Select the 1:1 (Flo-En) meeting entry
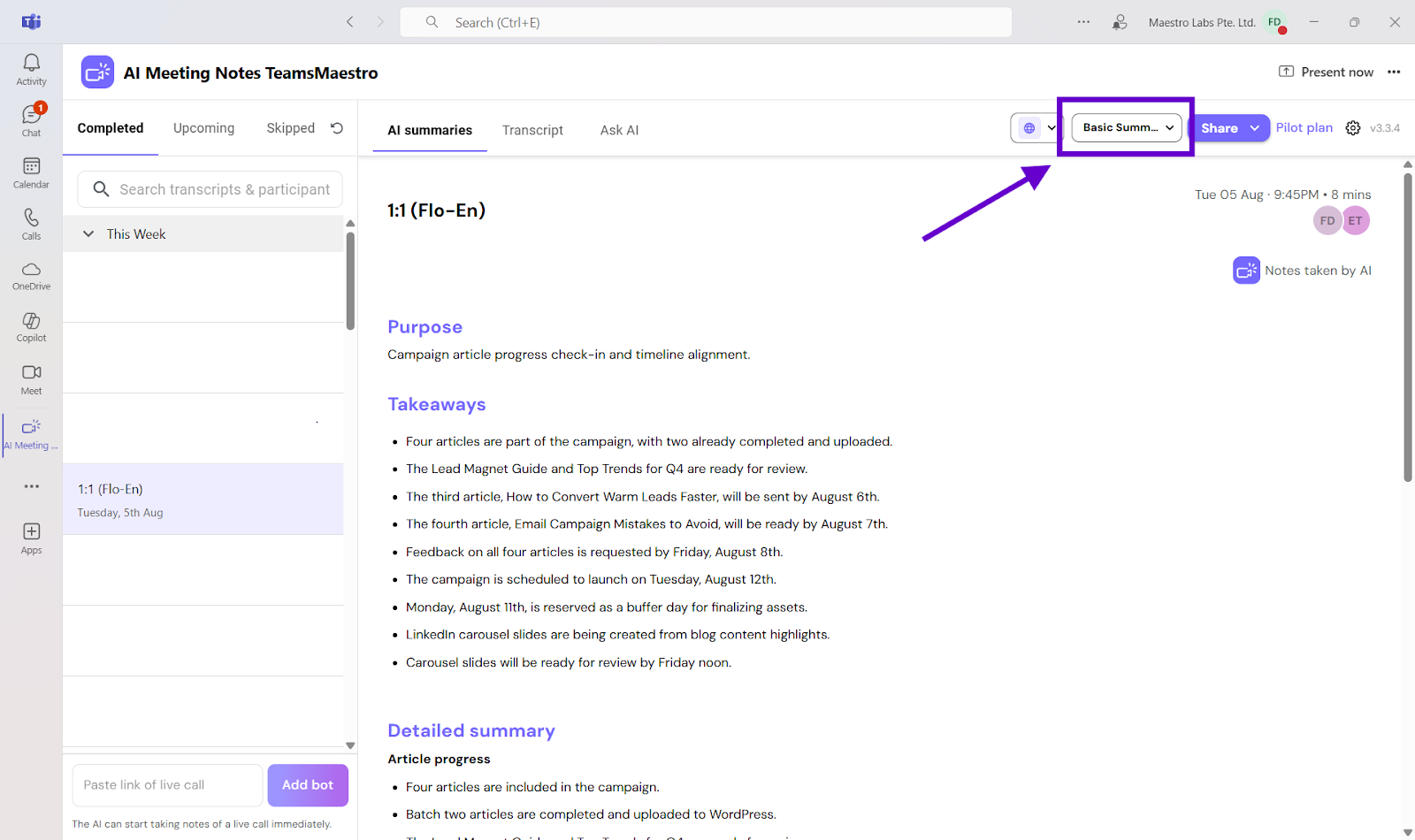The image size is (1415, 840). pos(203,500)
